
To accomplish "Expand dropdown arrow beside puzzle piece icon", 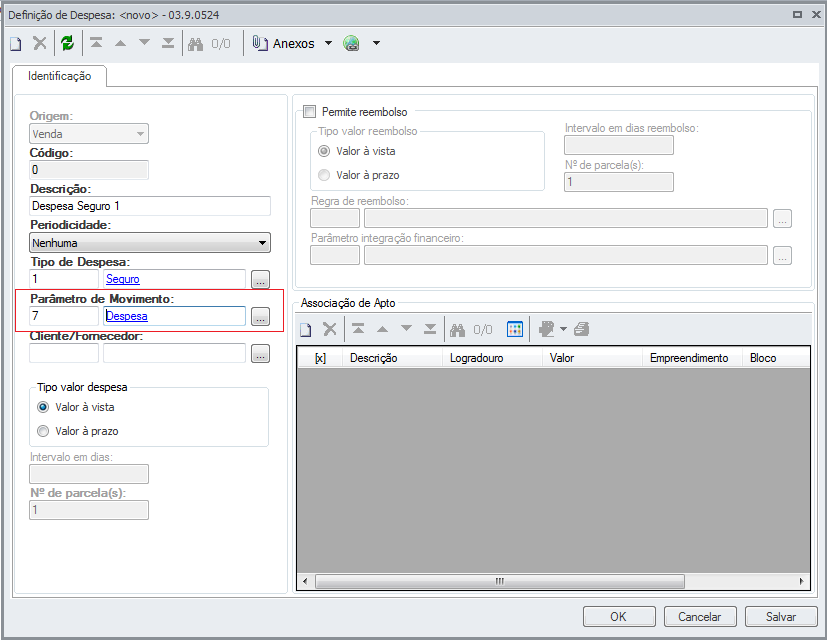I will (563, 329).
